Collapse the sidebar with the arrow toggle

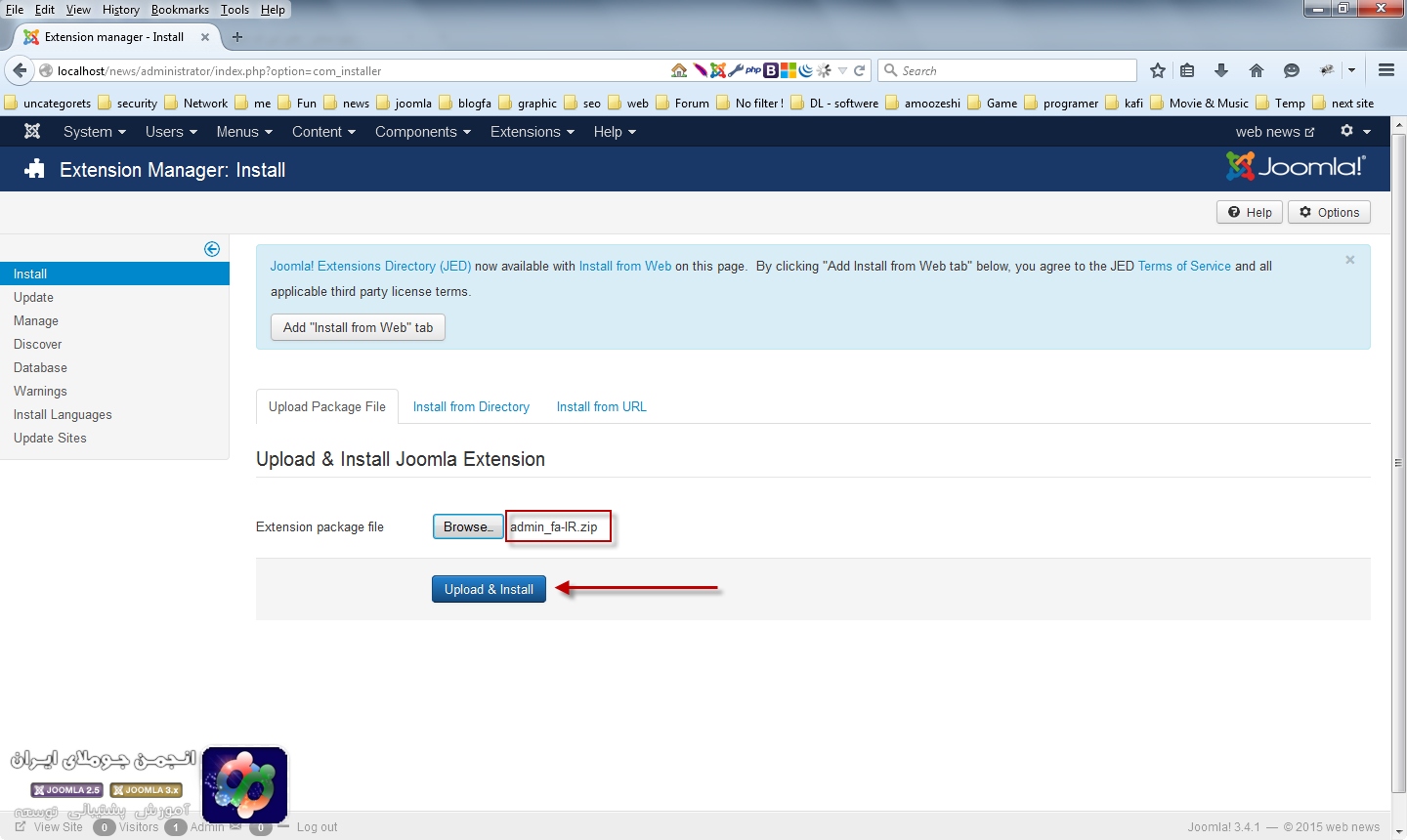(x=212, y=249)
